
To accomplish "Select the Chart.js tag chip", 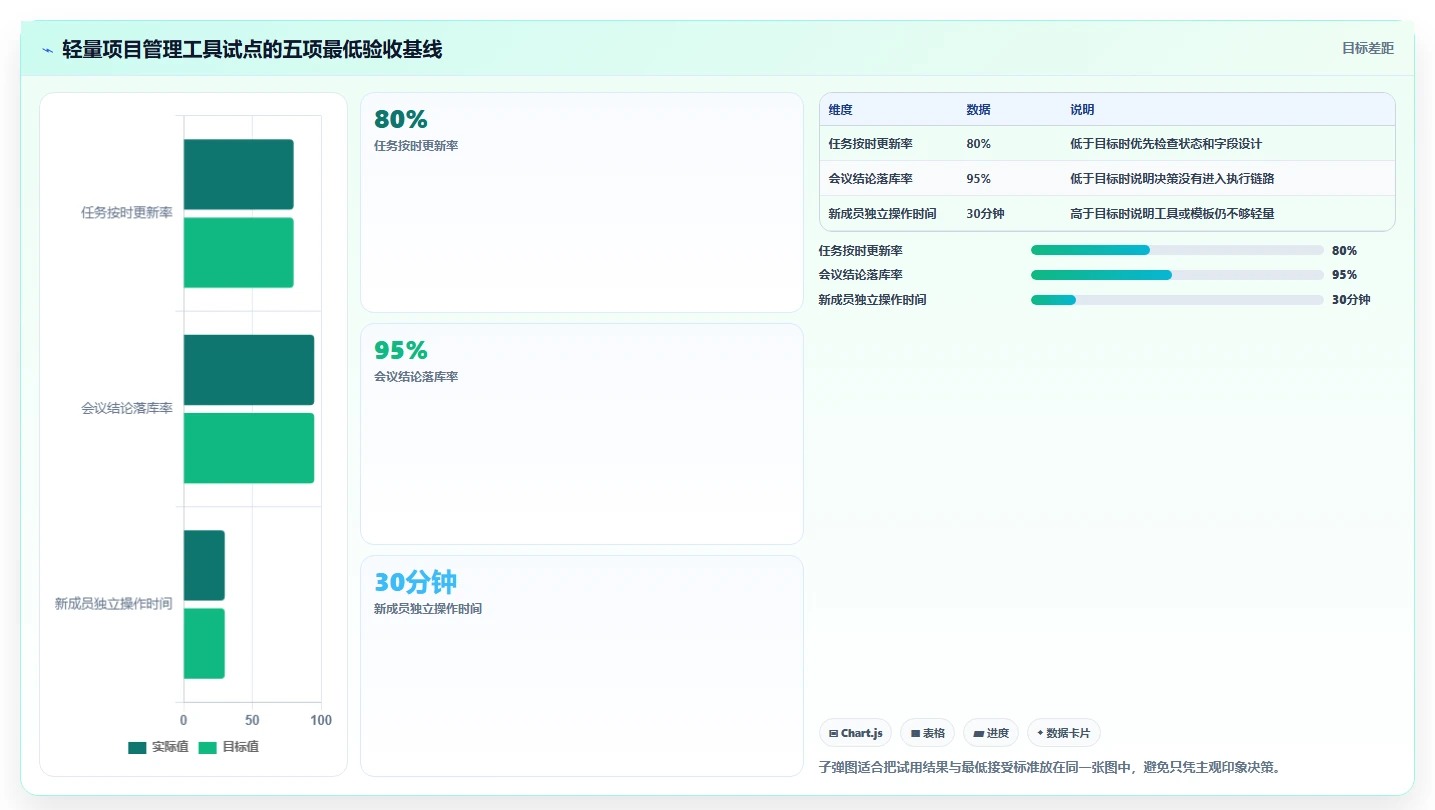I will [856, 733].
